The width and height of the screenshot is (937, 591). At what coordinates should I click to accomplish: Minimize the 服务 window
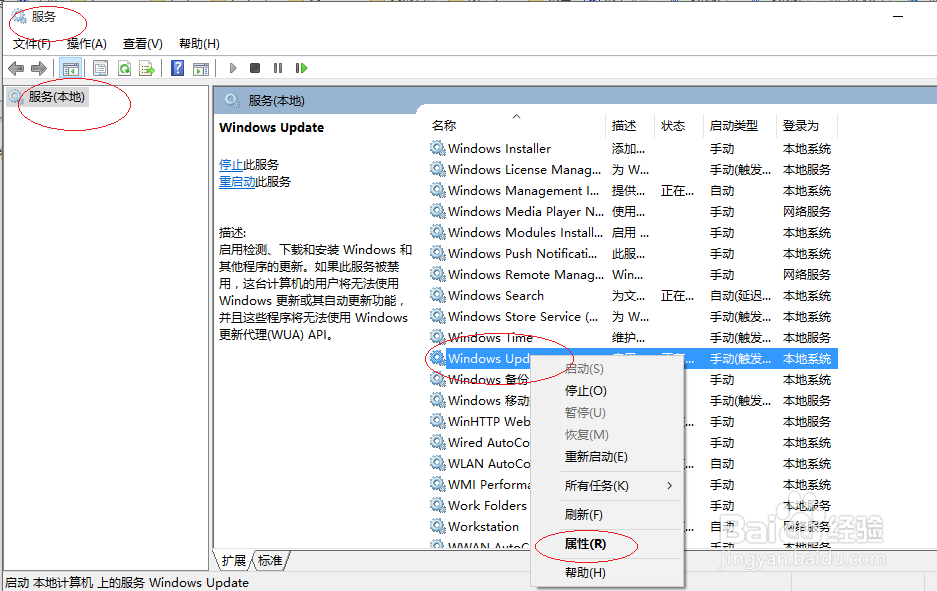[x=898, y=17]
